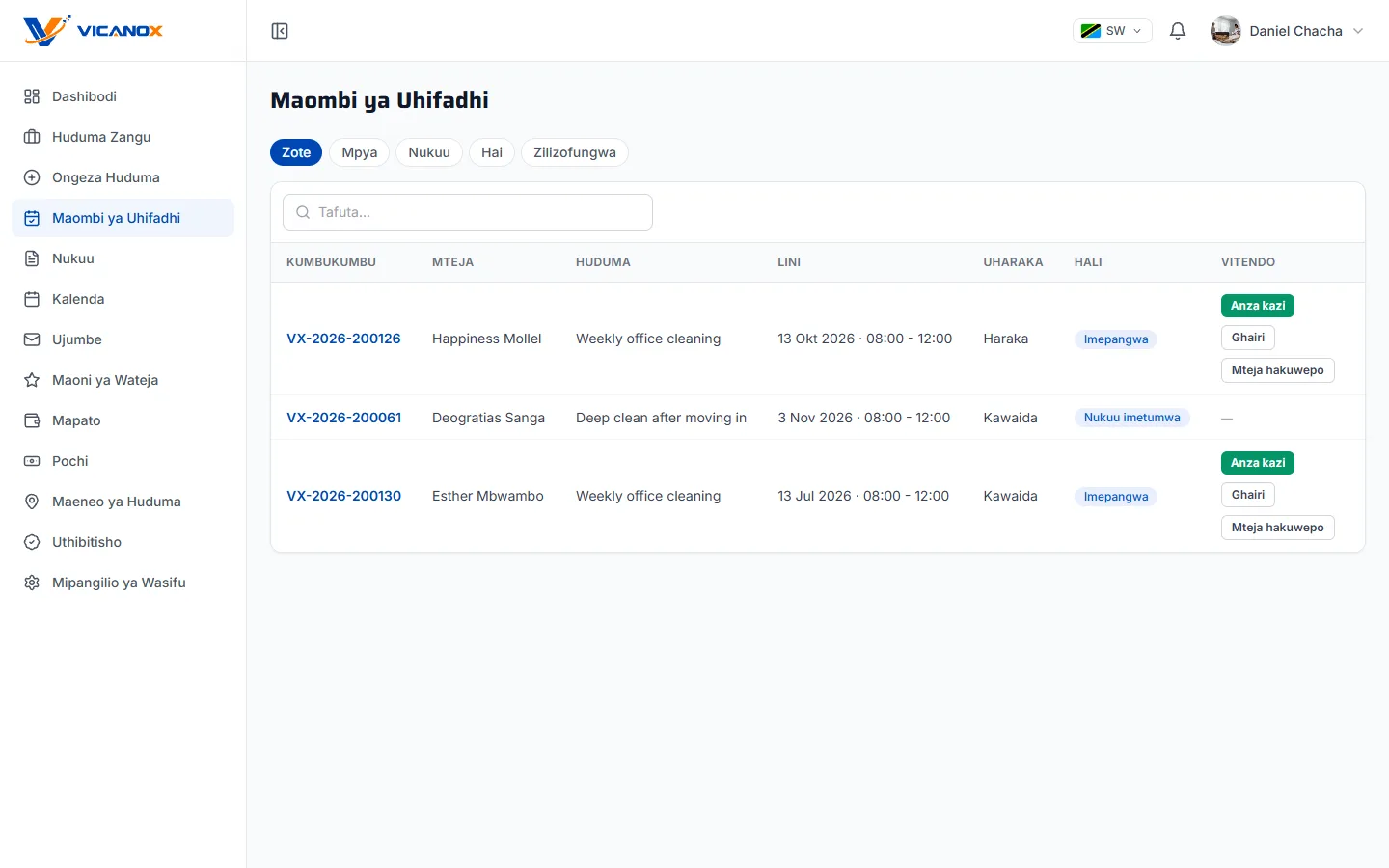Click the Nukuu imetumwa status badge

coord(1132,418)
